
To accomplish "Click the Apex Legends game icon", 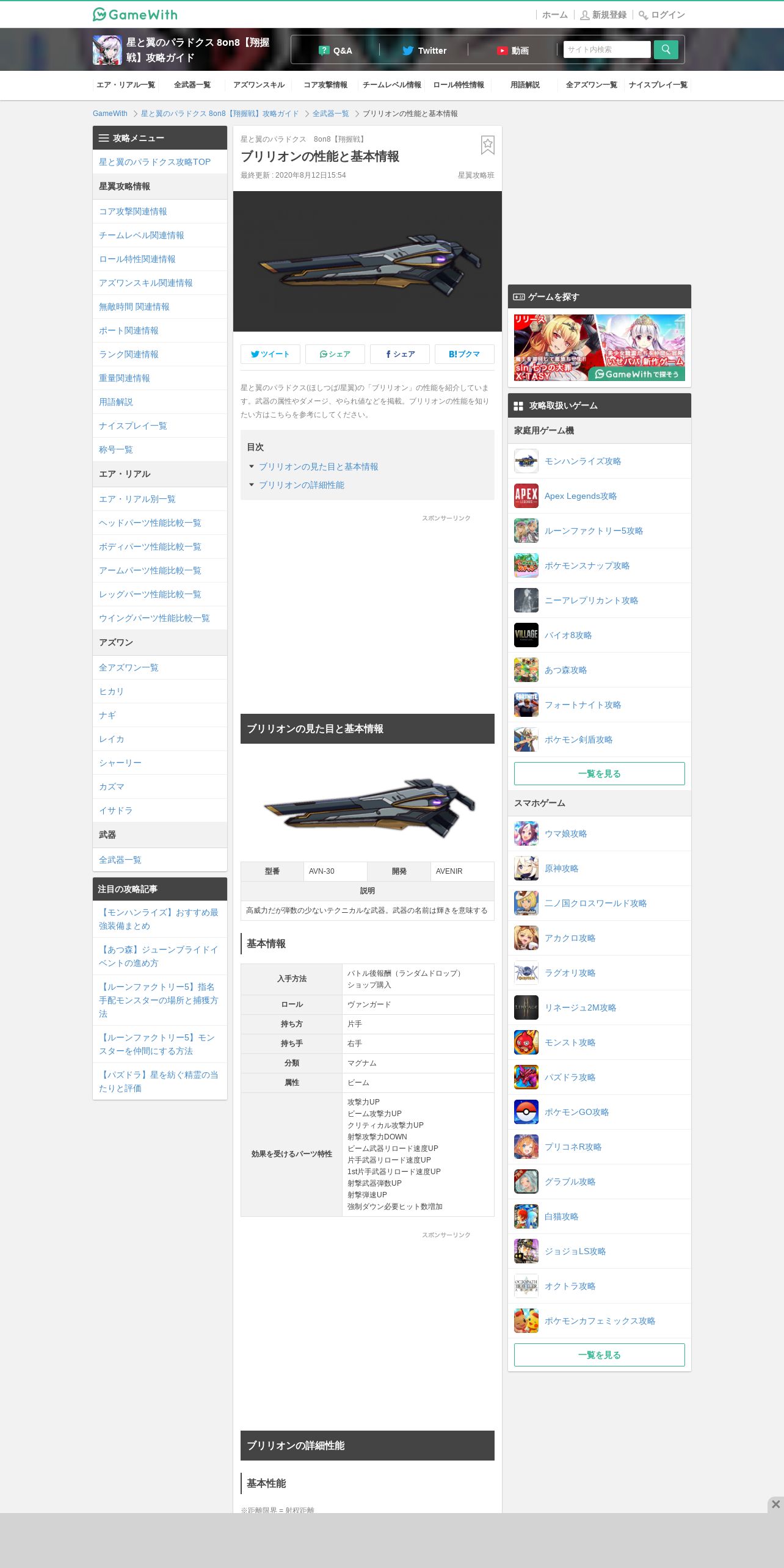I will point(526,496).
